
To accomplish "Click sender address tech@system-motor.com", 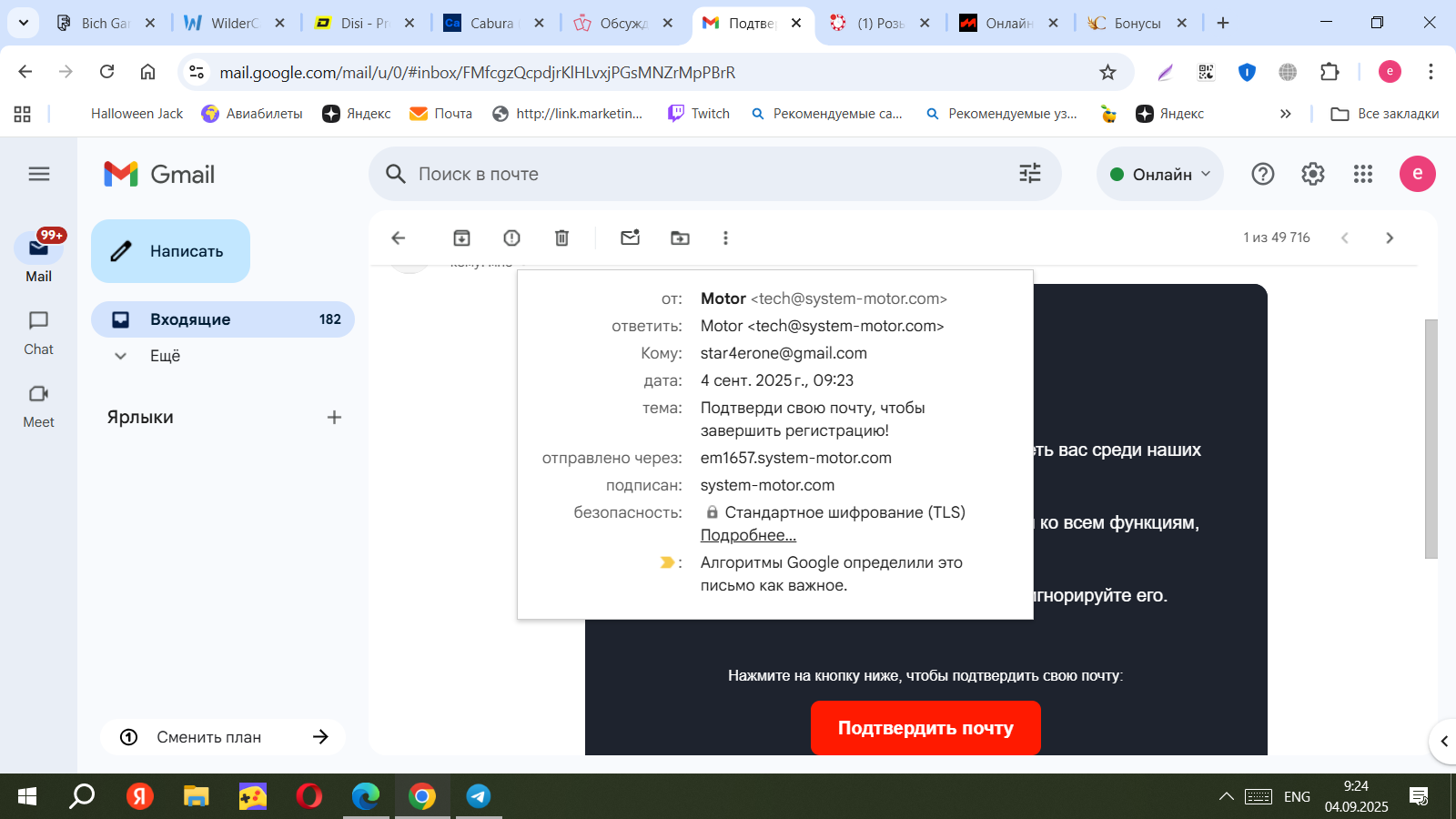I will coord(849,298).
